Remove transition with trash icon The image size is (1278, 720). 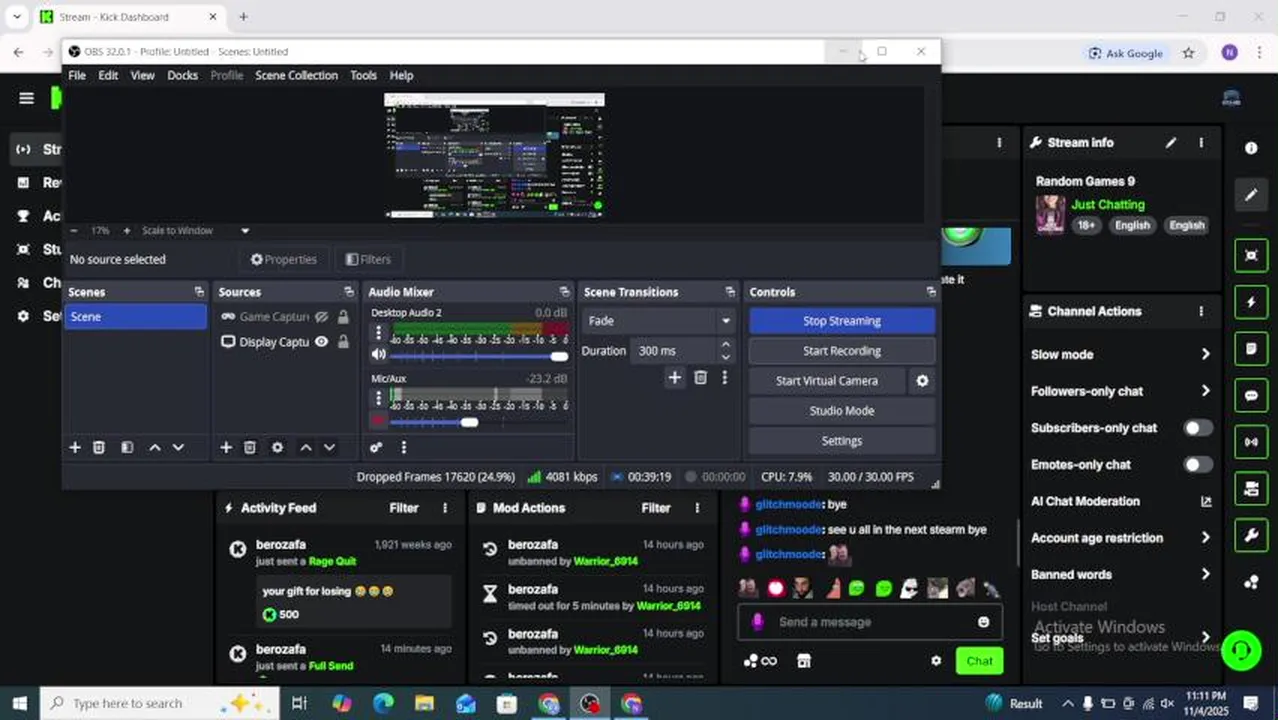700,377
